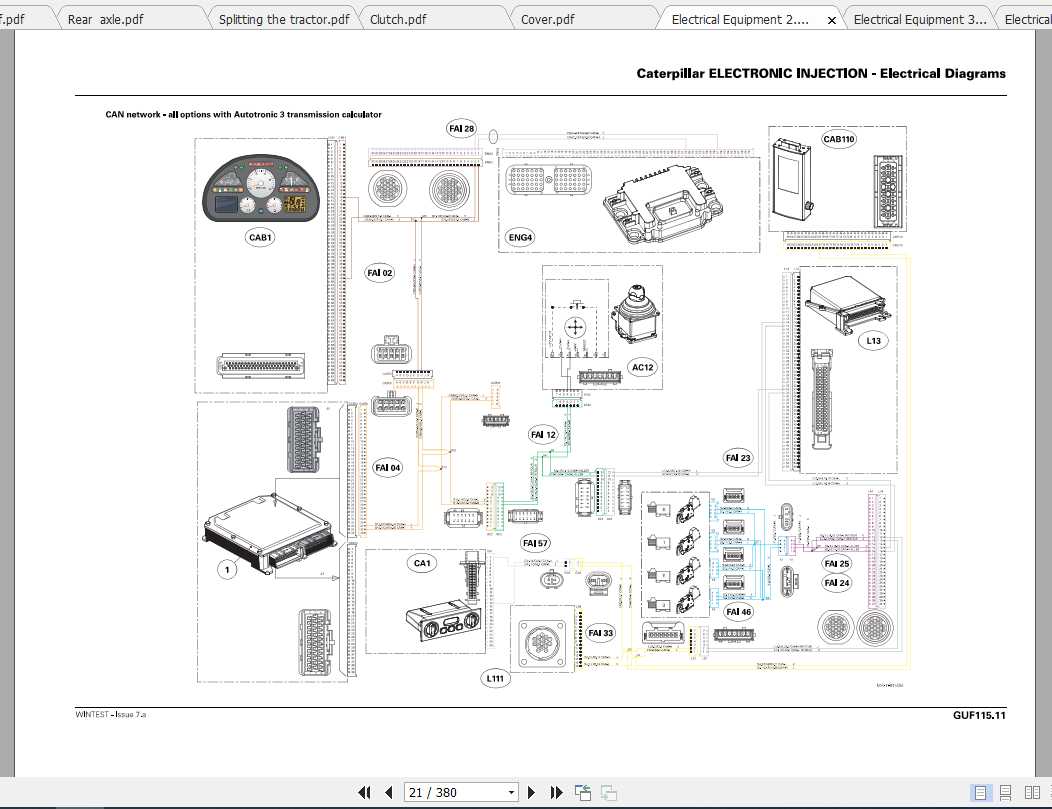Screen dimensions: 1052x809
Task: Click the GUF115.11 document reference
Action: pyautogui.click(x=979, y=715)
